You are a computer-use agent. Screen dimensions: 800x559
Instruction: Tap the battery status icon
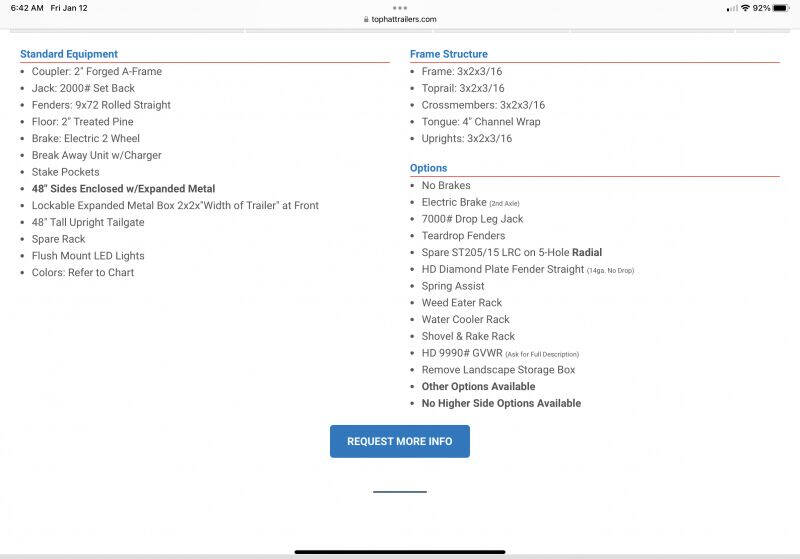[783, 8]
